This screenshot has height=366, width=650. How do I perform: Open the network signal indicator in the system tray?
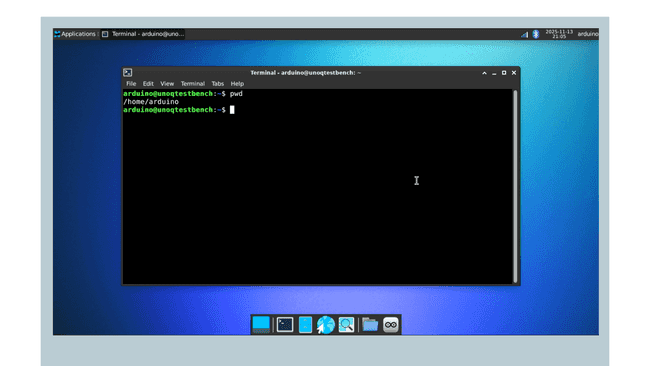(524, 34)
